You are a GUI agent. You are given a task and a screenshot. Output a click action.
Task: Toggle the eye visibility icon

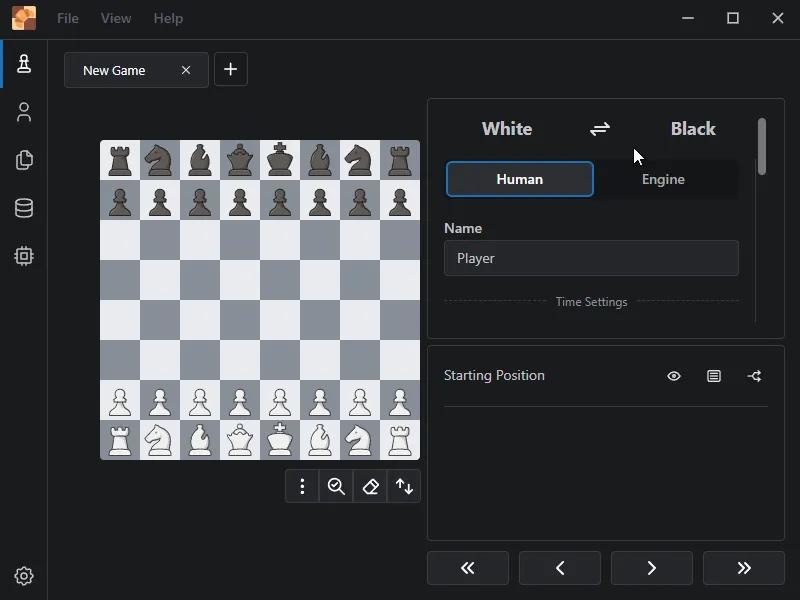pyautogui.click(x=674, y=376)
